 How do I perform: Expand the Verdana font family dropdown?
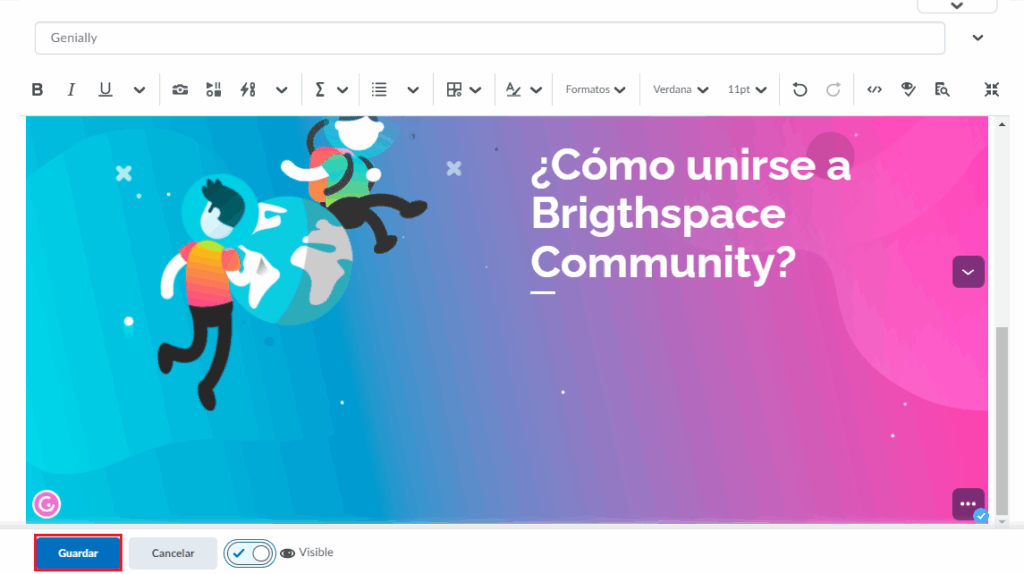[680, 90]
